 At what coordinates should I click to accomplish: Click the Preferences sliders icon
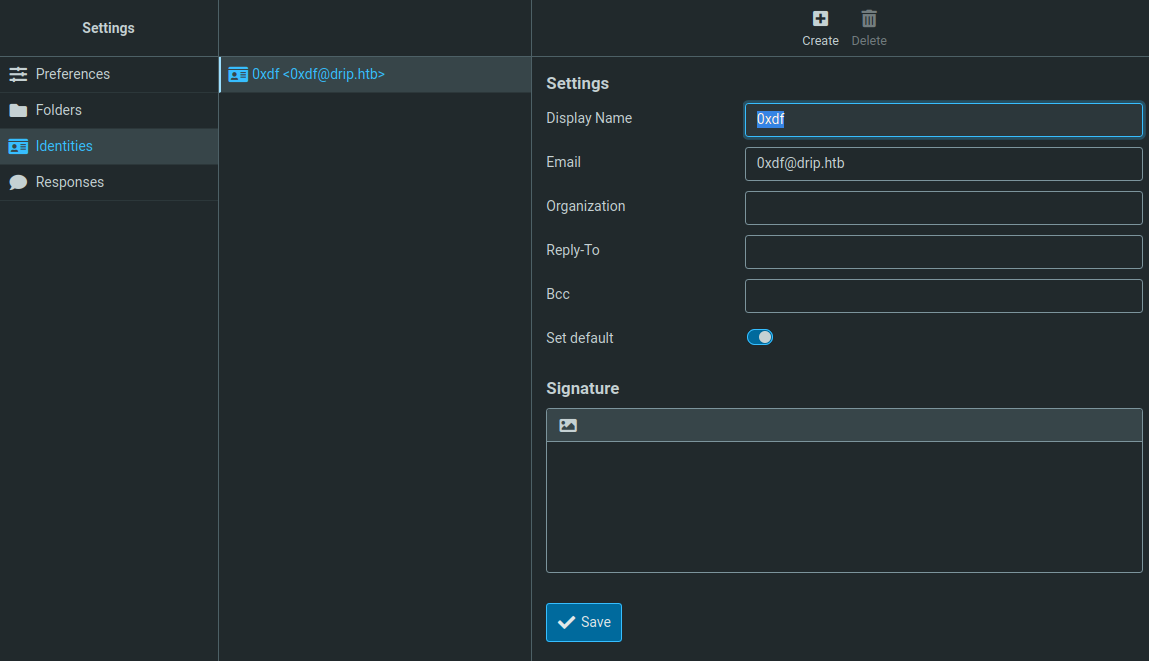pos(18,74)
